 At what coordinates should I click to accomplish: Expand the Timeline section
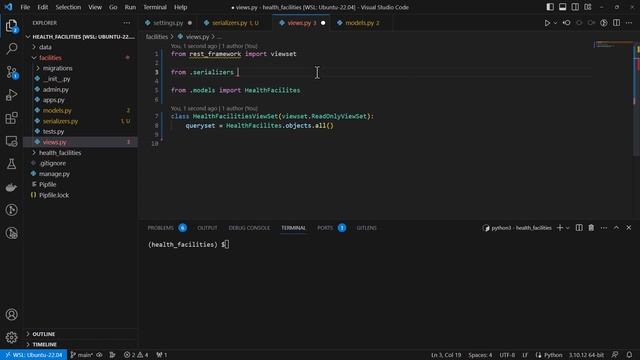pos(80,344)
